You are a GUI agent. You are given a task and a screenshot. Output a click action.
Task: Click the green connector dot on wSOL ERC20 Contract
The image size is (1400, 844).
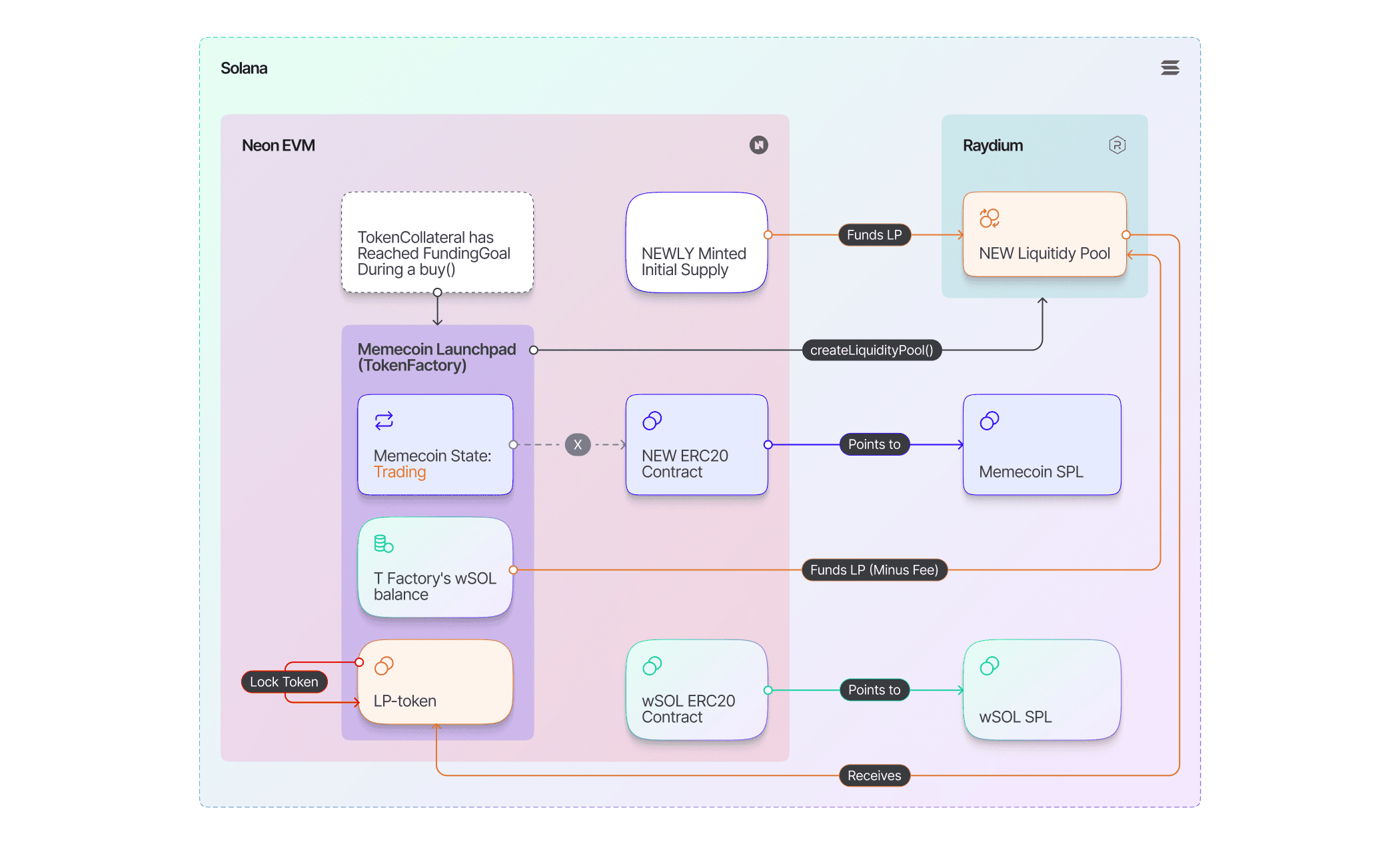tap(768, 690)
